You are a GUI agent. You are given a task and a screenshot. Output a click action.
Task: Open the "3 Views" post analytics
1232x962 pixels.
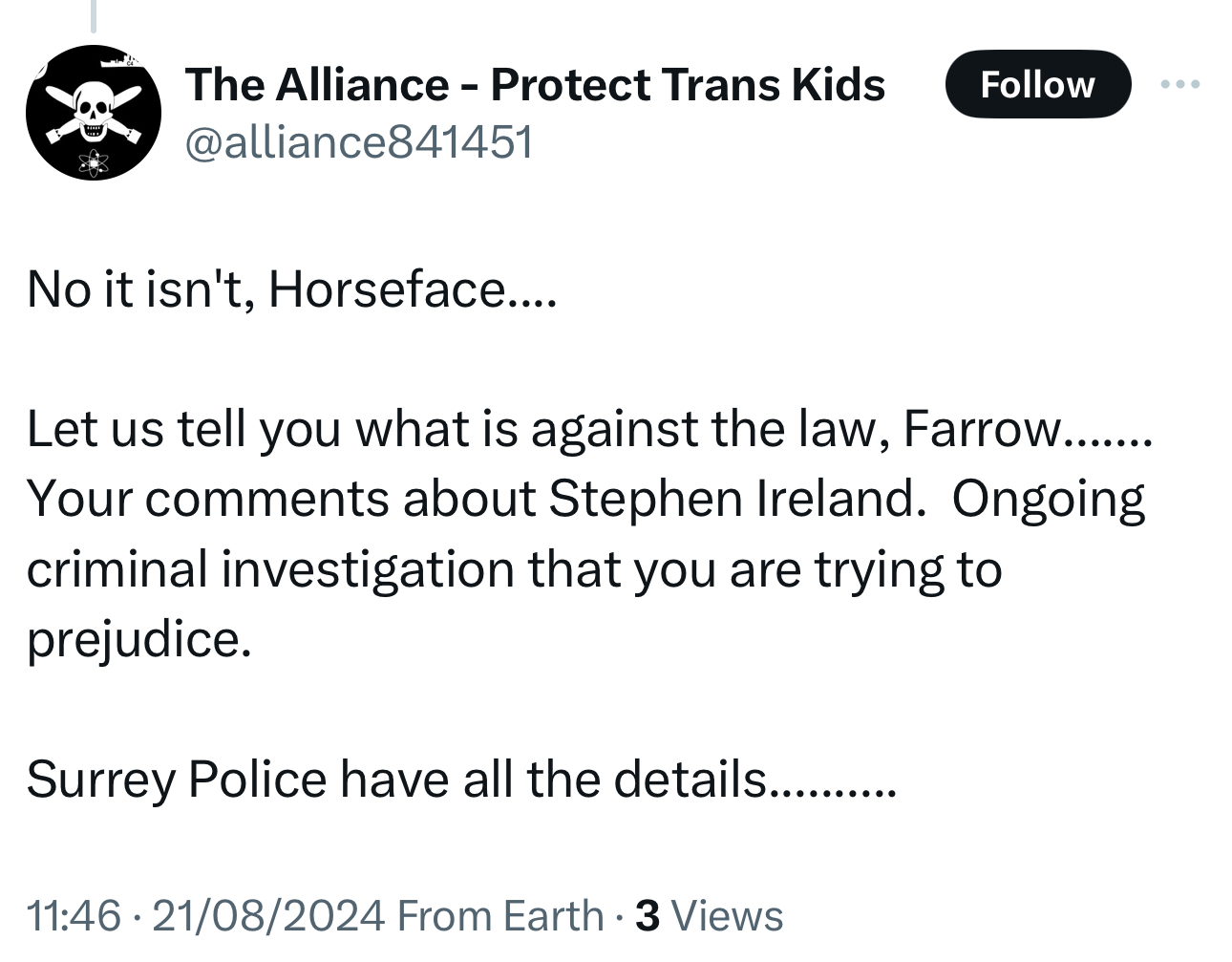coord(709,915)
